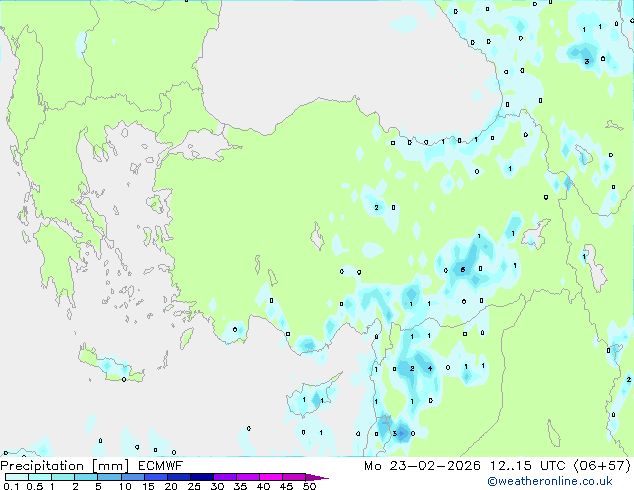Screen dimensions: 634x490
Task: Pick the 10–15 mm legend color box
Action: click(x=132, y=477)
